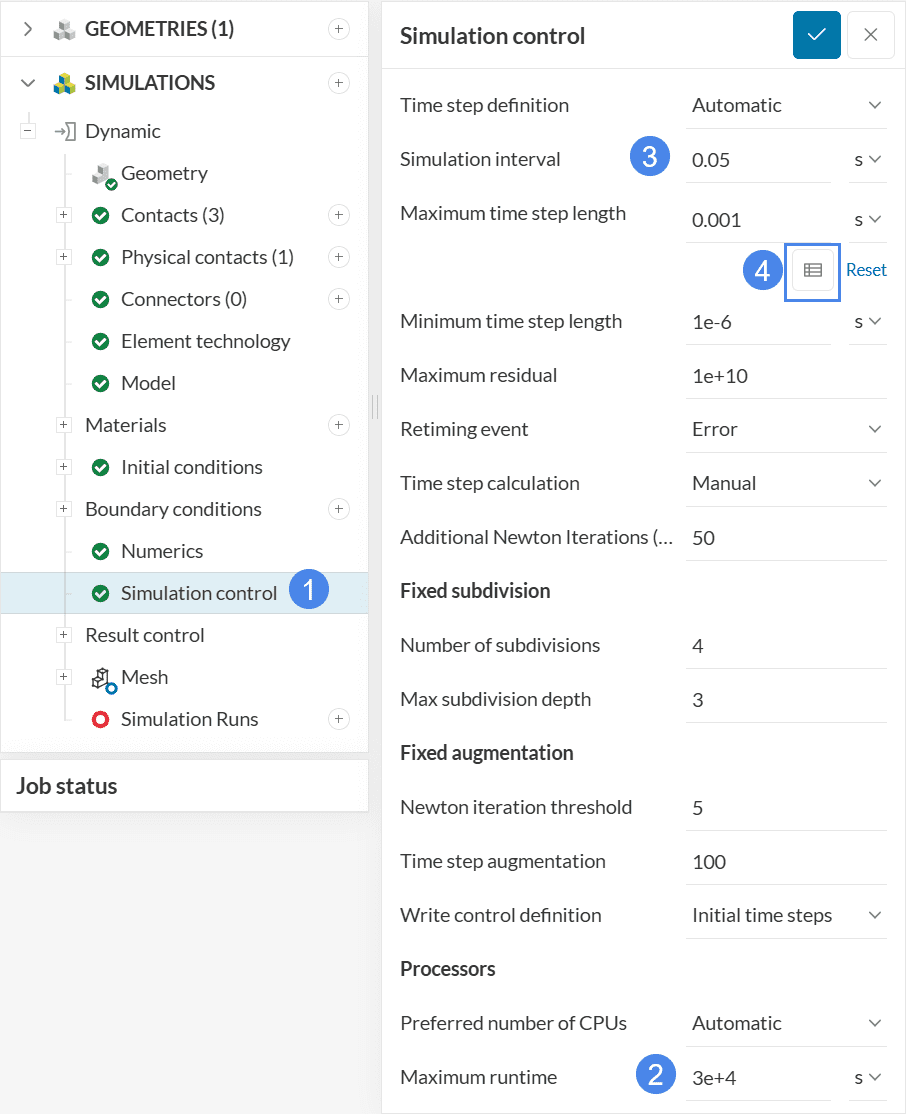Expand the Result control tree node

click(64, 635)
